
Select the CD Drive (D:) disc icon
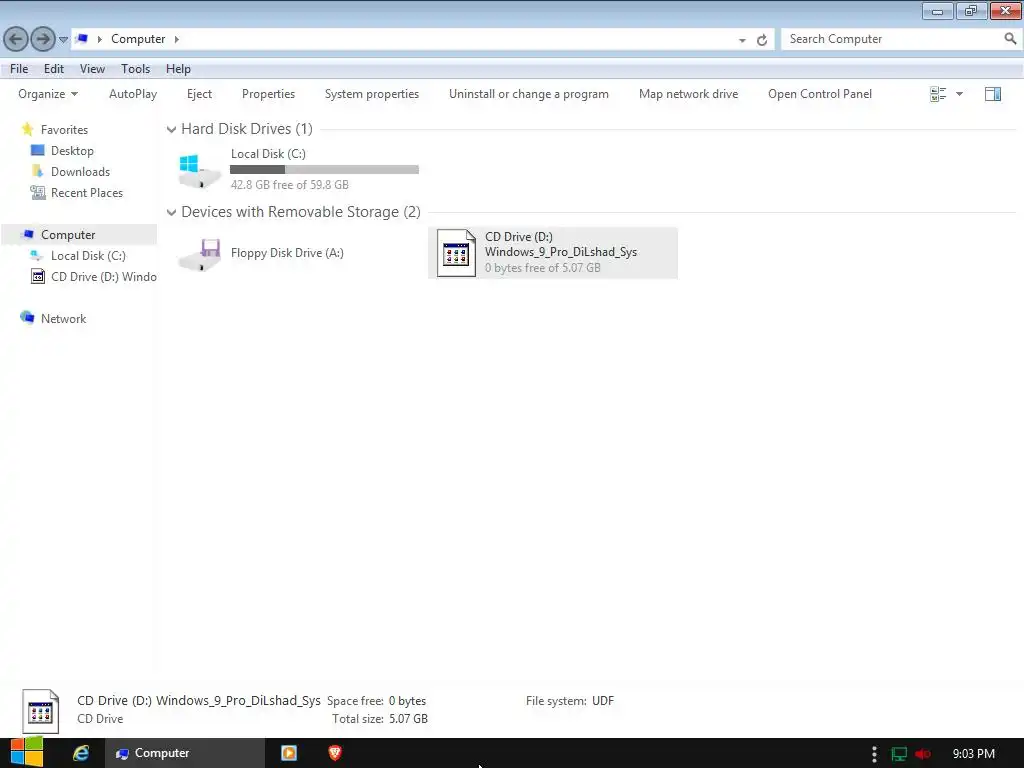pyautogui.click(x=456, y=253)
